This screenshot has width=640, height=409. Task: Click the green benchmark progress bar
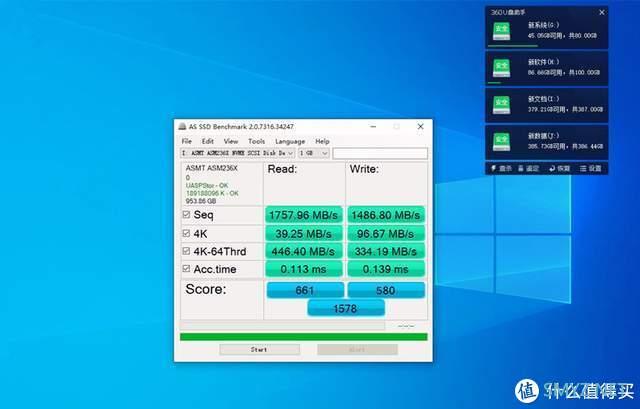[304, 337]
